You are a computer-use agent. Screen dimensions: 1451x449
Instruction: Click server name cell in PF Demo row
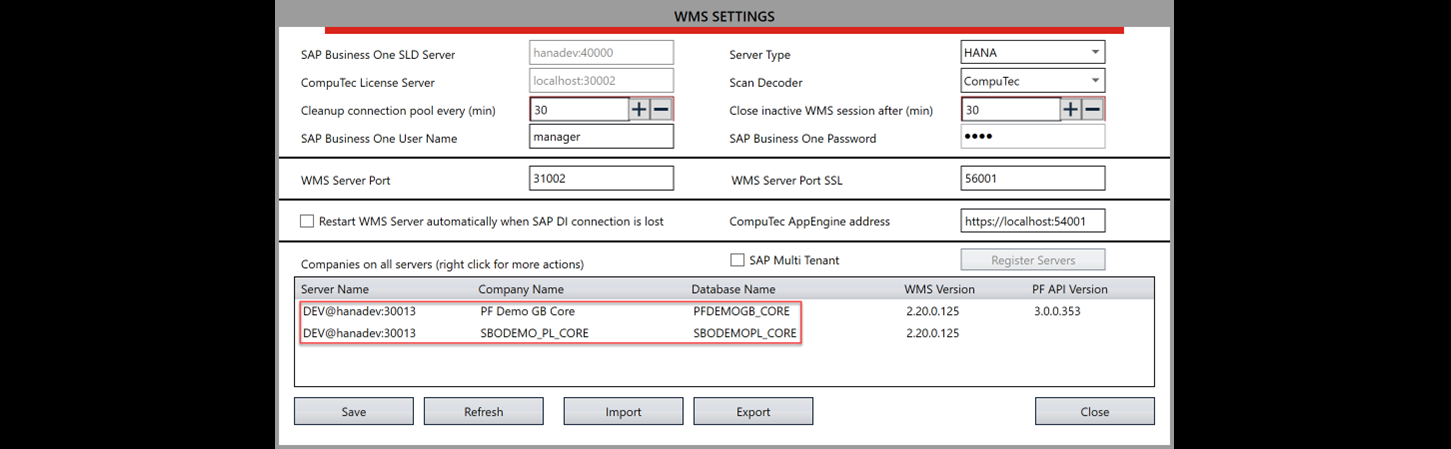[359, 311]
